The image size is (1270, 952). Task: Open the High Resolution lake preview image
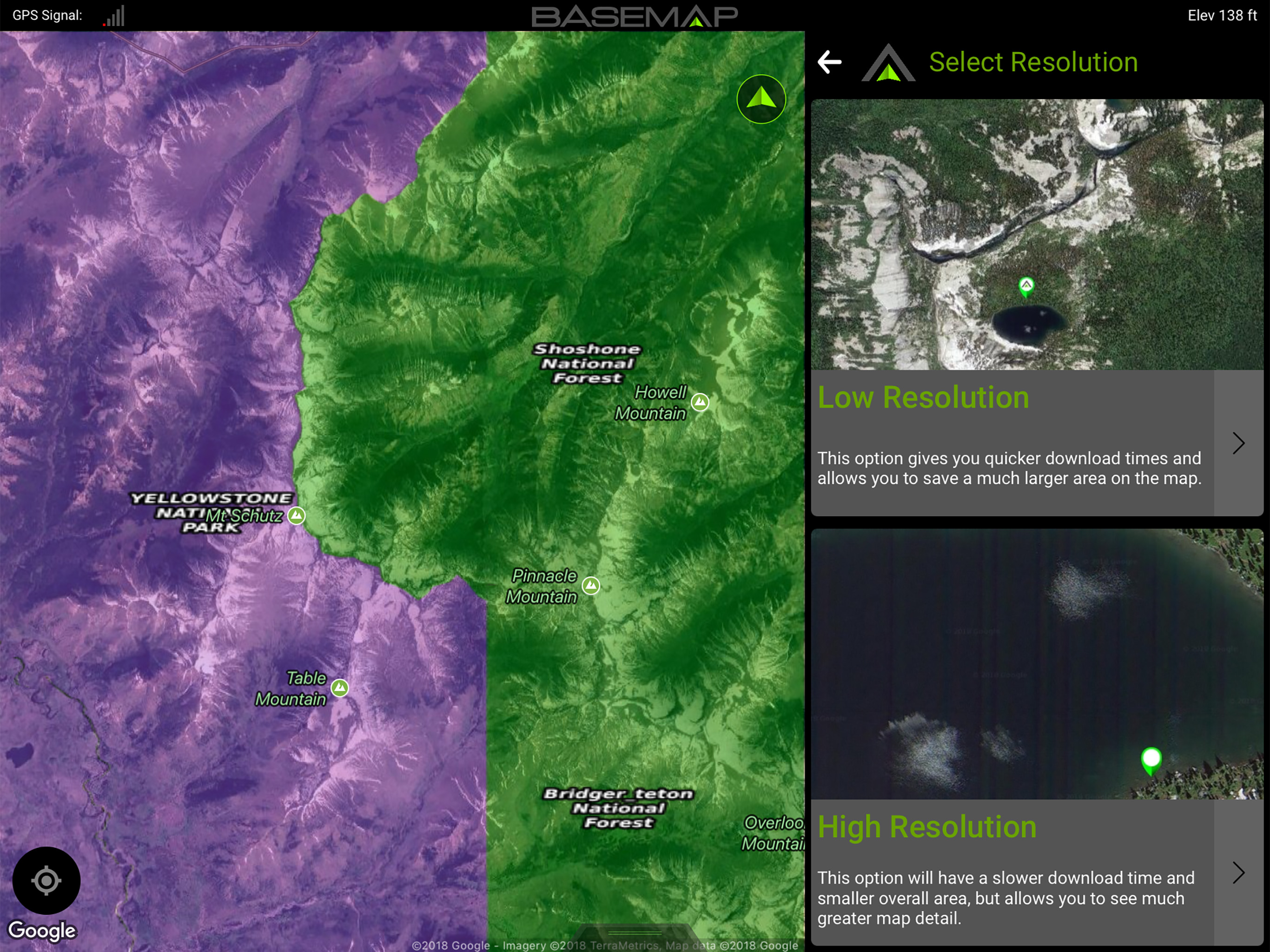pyautogui.click(x=1038, y=664)
